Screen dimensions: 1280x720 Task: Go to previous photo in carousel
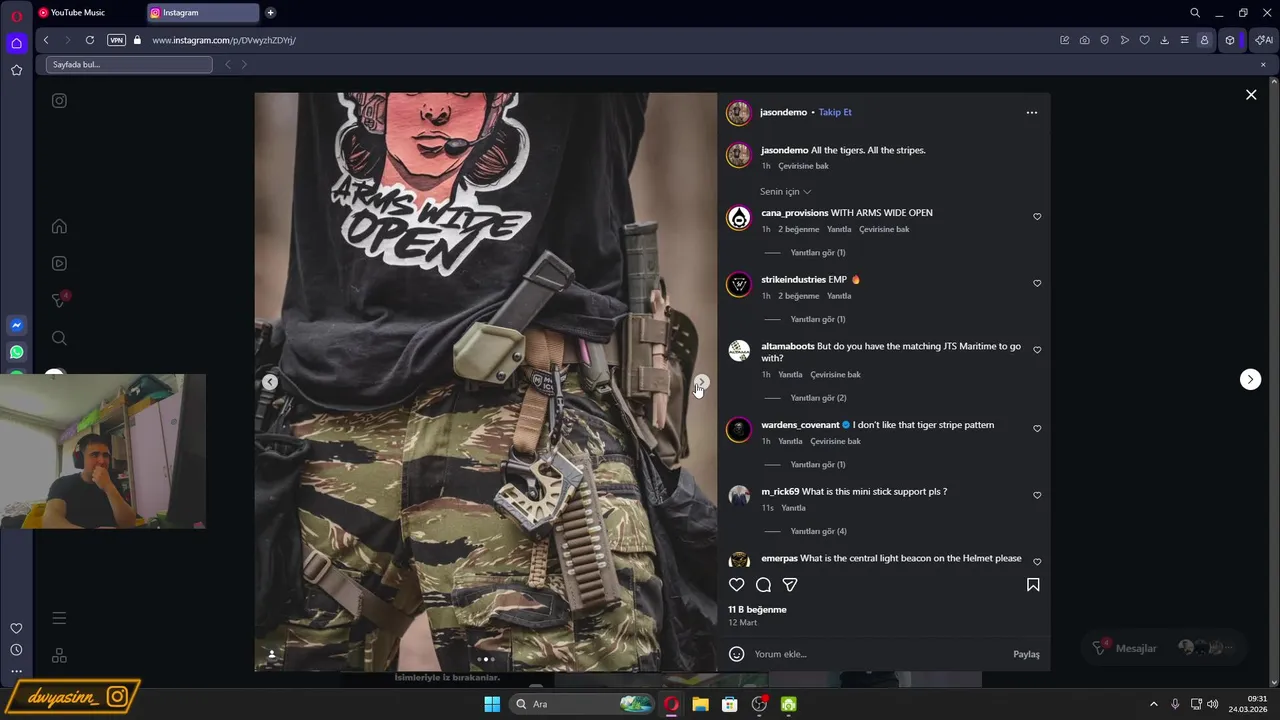point(270,382)
